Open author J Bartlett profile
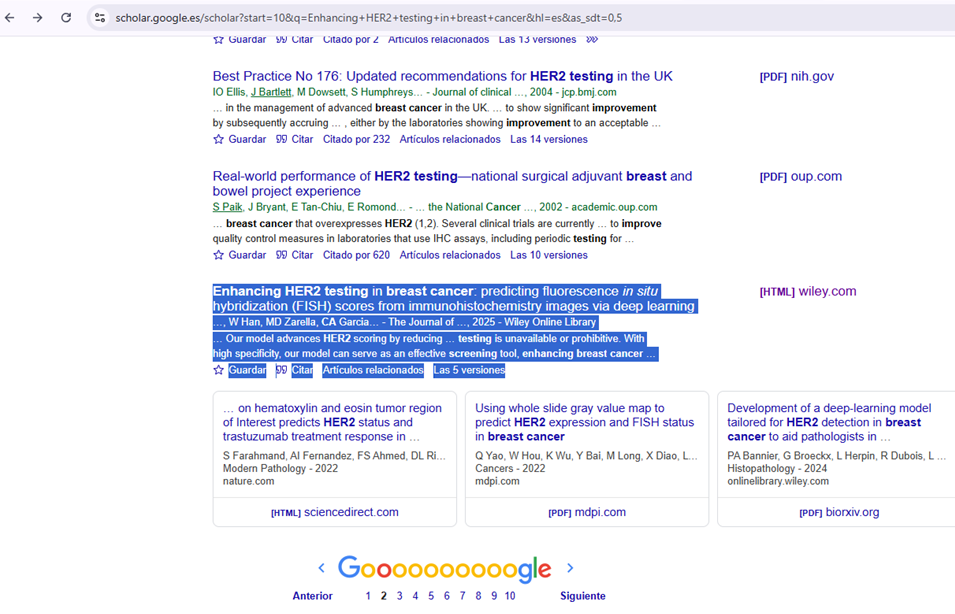 (271, 92)
